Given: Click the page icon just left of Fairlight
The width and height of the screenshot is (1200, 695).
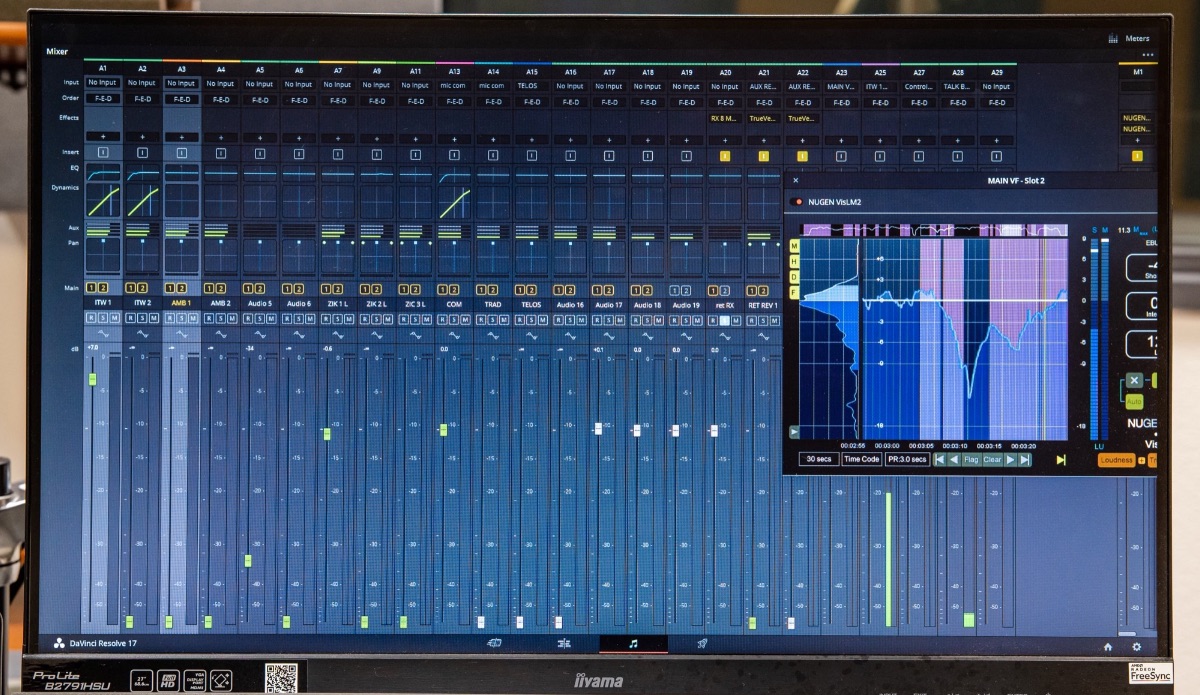Looking at the screenshot, I should click(x=564, y=643).
